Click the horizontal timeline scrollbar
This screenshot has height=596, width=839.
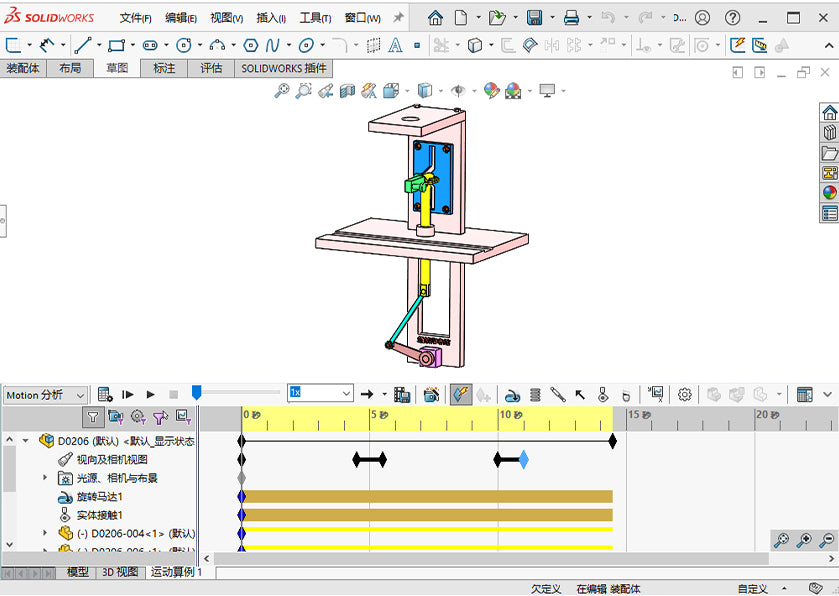(x=491, y=559)
